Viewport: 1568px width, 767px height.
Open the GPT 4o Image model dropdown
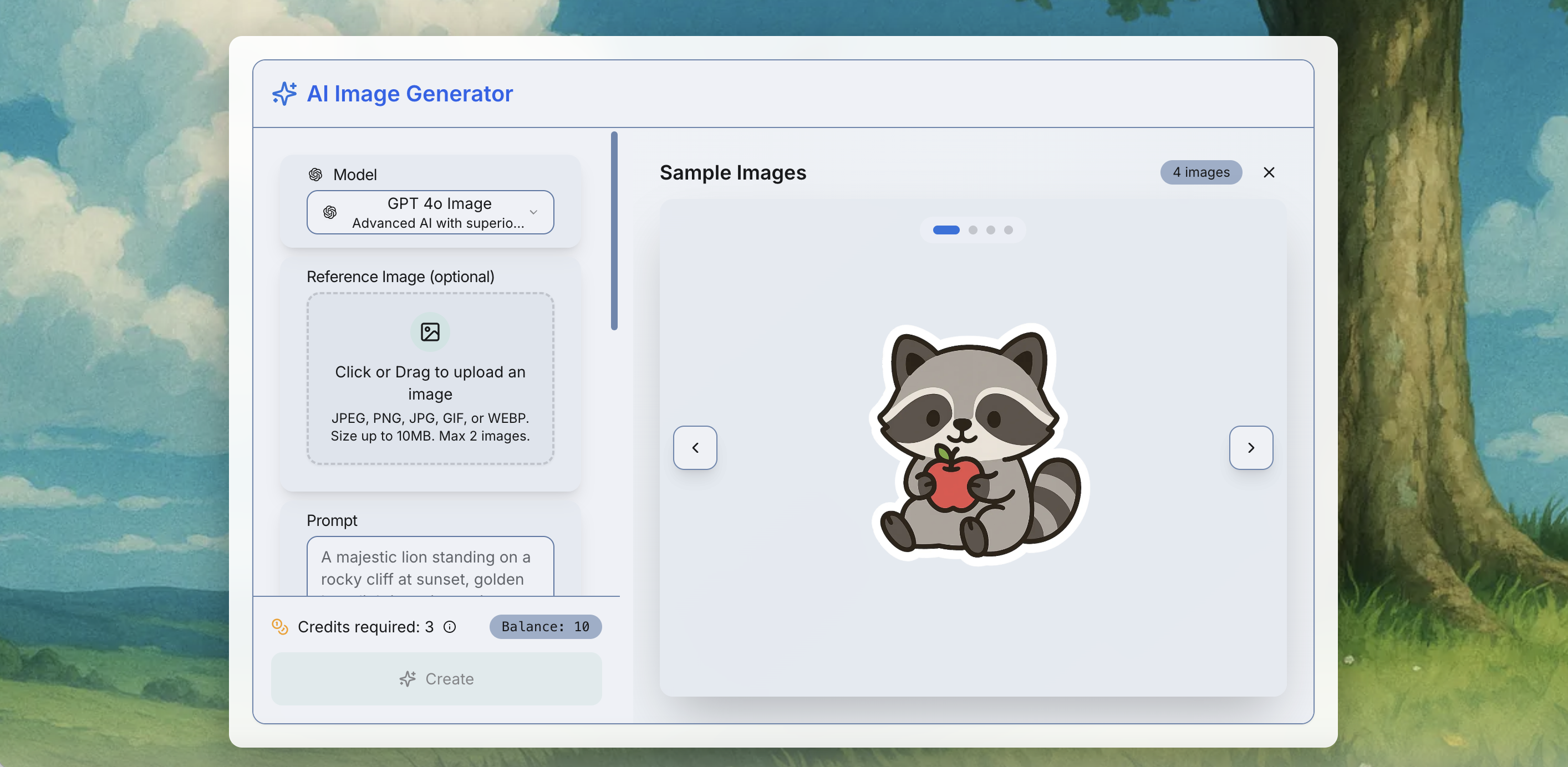click(430, 212)
